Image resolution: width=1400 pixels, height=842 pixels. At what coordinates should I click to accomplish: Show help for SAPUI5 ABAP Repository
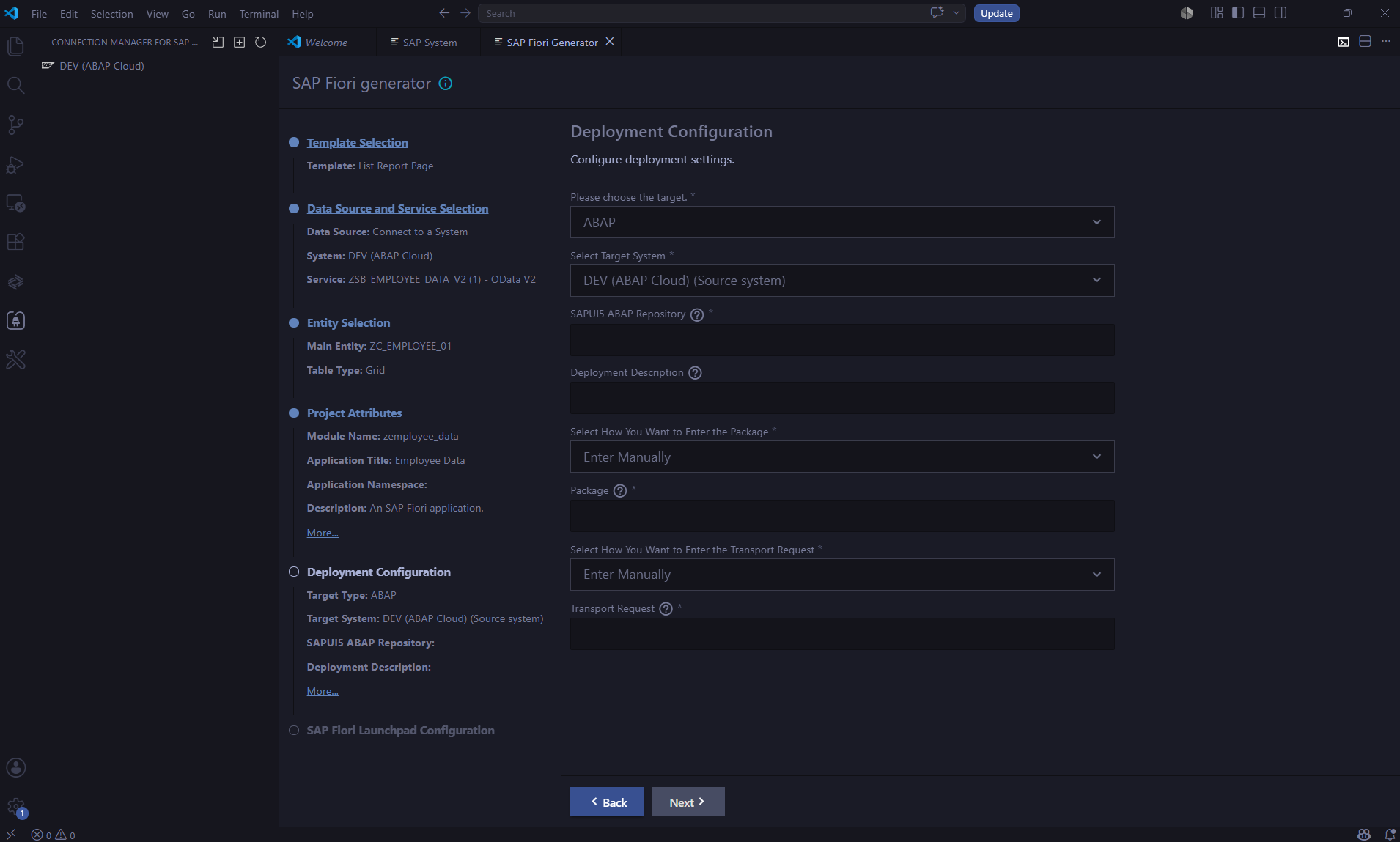[697, 314]
